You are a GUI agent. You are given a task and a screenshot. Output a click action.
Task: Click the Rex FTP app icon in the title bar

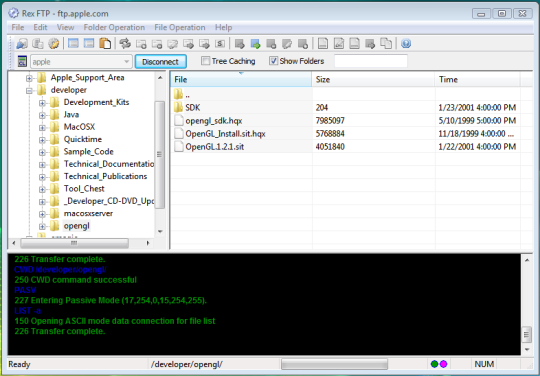(x=13, y=13)
